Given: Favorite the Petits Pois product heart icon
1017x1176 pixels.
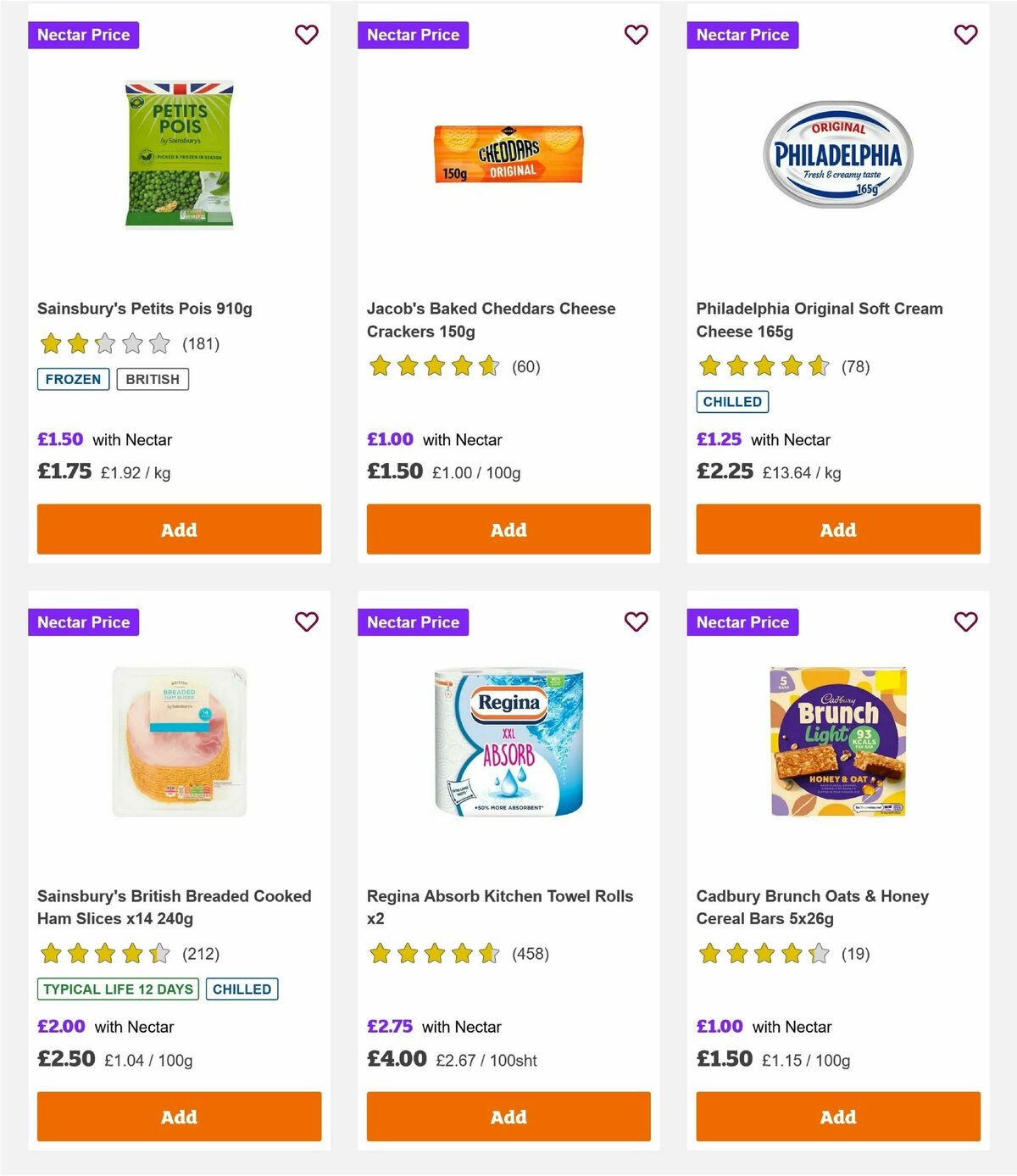Looking at the screenshot, I should tap(306, 35).
